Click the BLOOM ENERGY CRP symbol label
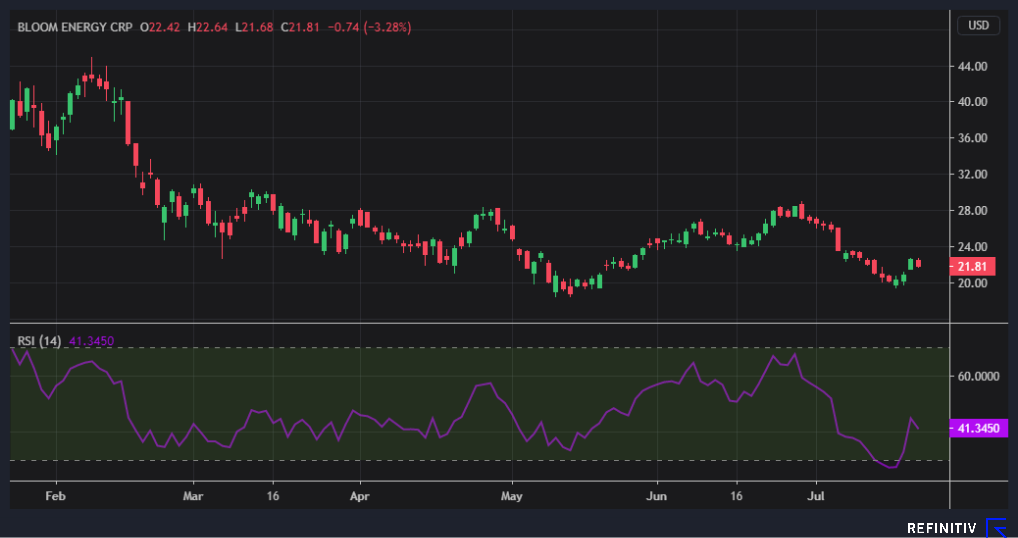This screenshot has height=538, width=1018. [75, 27]
